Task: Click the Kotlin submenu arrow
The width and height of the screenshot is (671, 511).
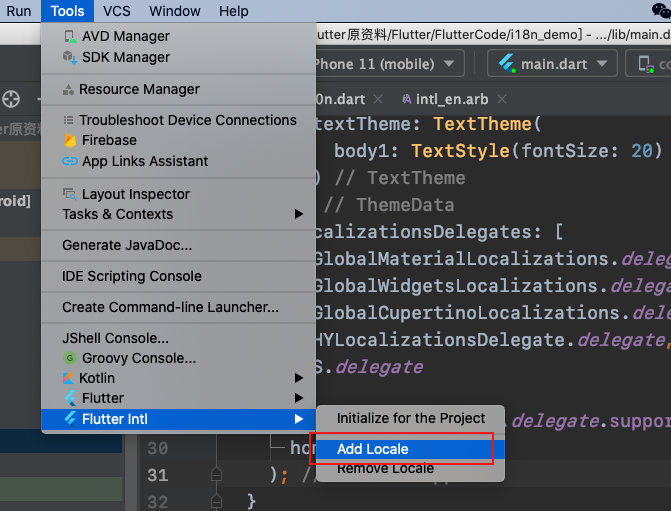Action: click(299, 378)
